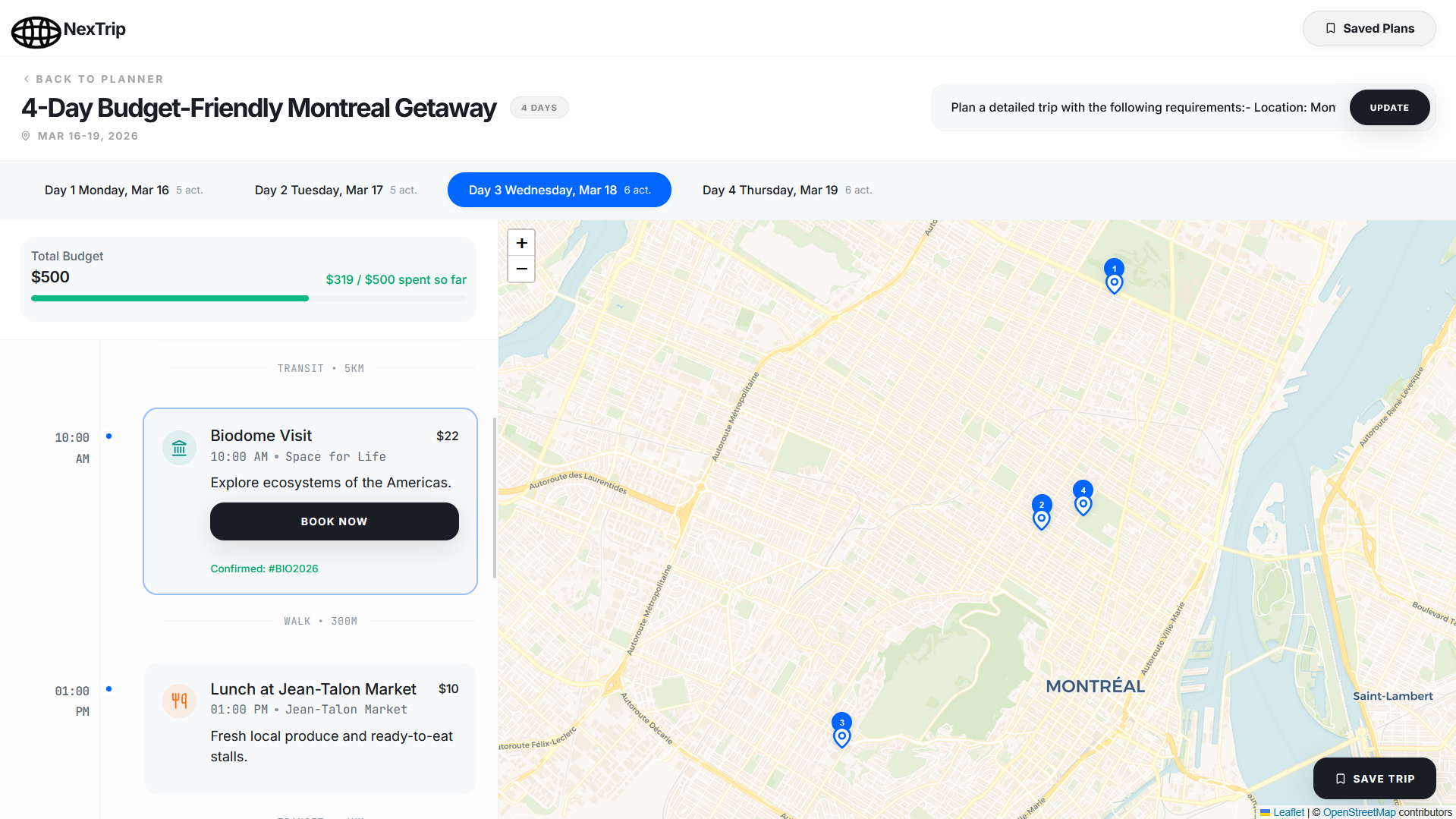Select Day 3 Wednesday tab

pyautogui.click(x=559, y=190)
